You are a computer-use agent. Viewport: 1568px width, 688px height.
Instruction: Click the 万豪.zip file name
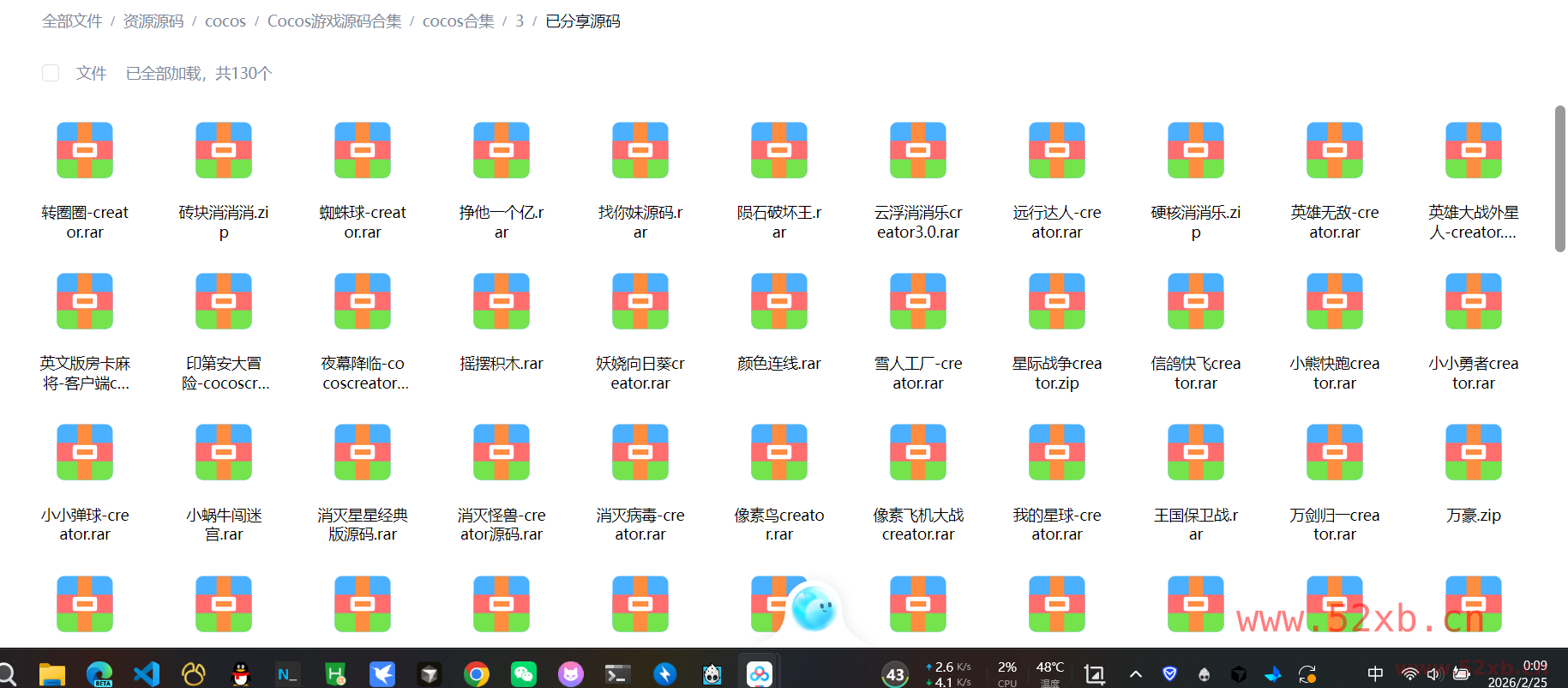pos(1474,516)
